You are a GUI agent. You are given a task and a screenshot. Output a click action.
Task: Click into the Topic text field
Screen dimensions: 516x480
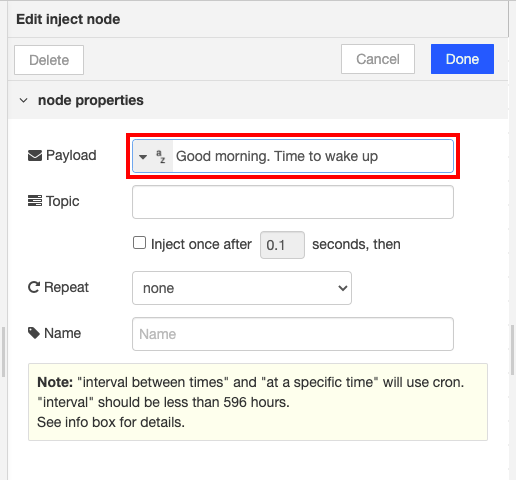293,202
